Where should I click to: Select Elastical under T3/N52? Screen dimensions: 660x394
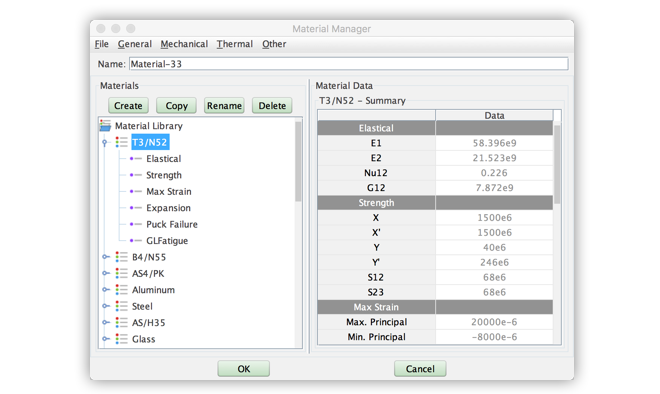click(164, 159)
